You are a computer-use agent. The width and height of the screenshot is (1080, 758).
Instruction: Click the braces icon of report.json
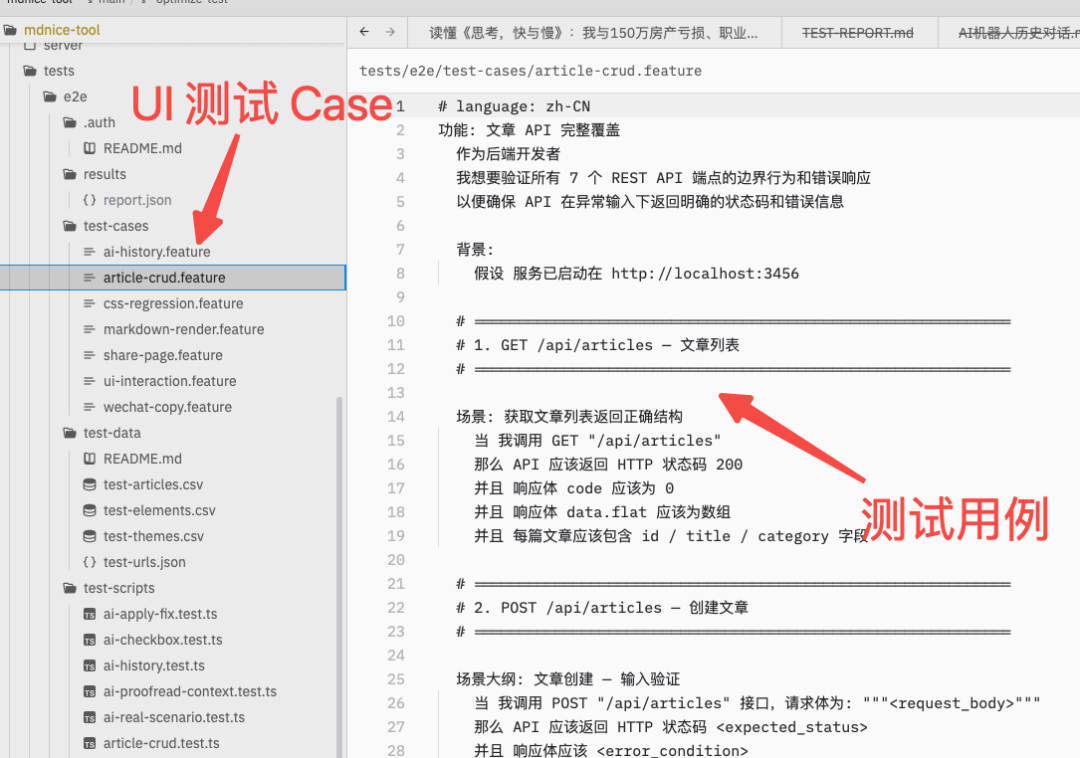coord(90,200)
